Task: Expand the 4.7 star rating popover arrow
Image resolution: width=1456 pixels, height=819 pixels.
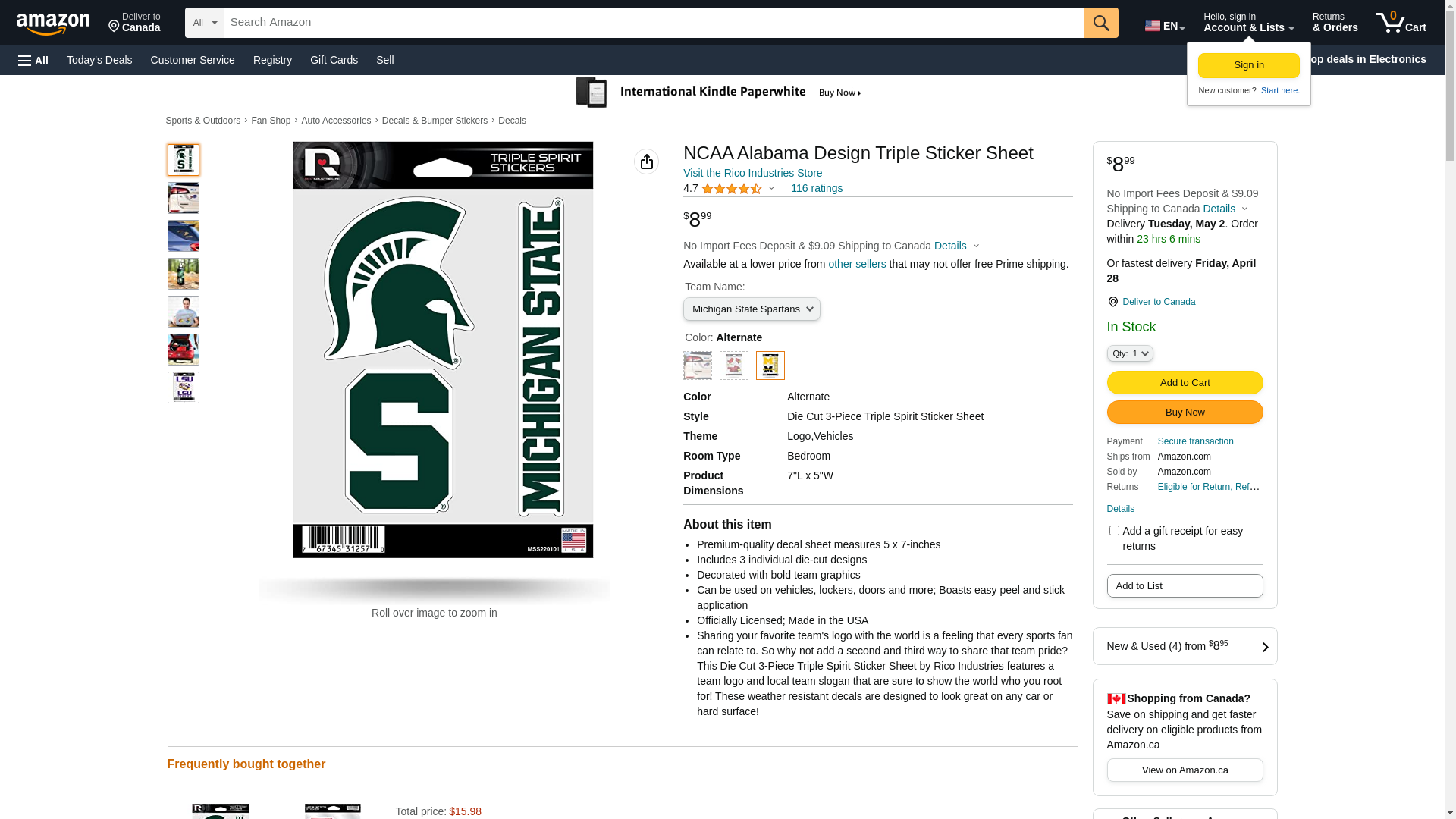Action: pos(771,189)
